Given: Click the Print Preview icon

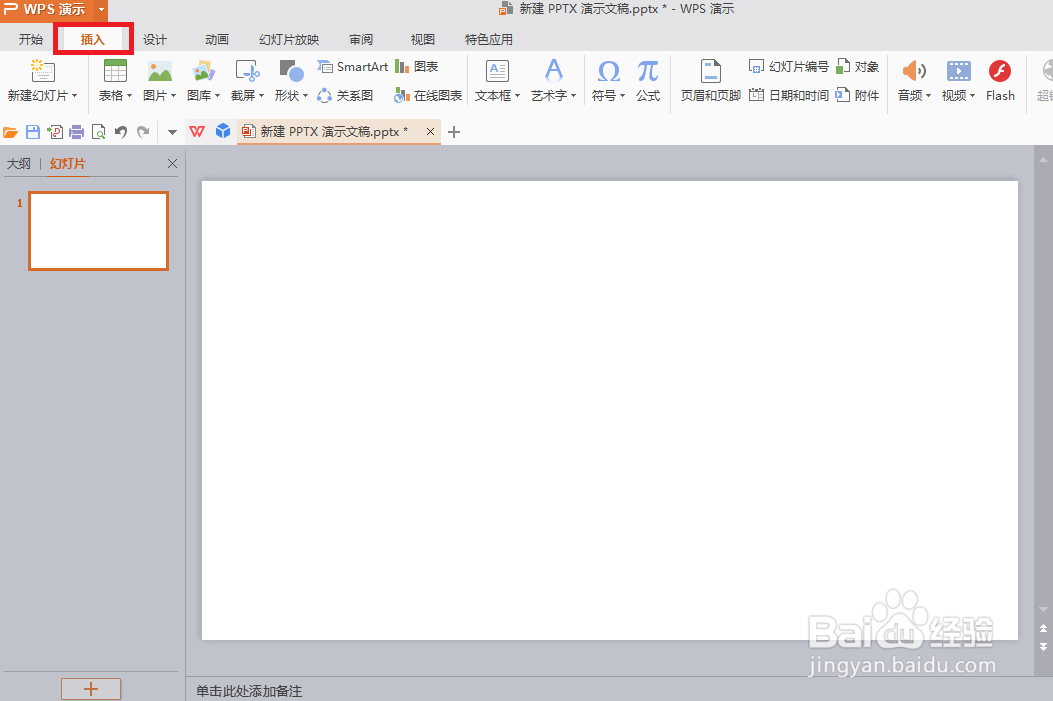Looking at the screenshot, I should click(99, 132).
